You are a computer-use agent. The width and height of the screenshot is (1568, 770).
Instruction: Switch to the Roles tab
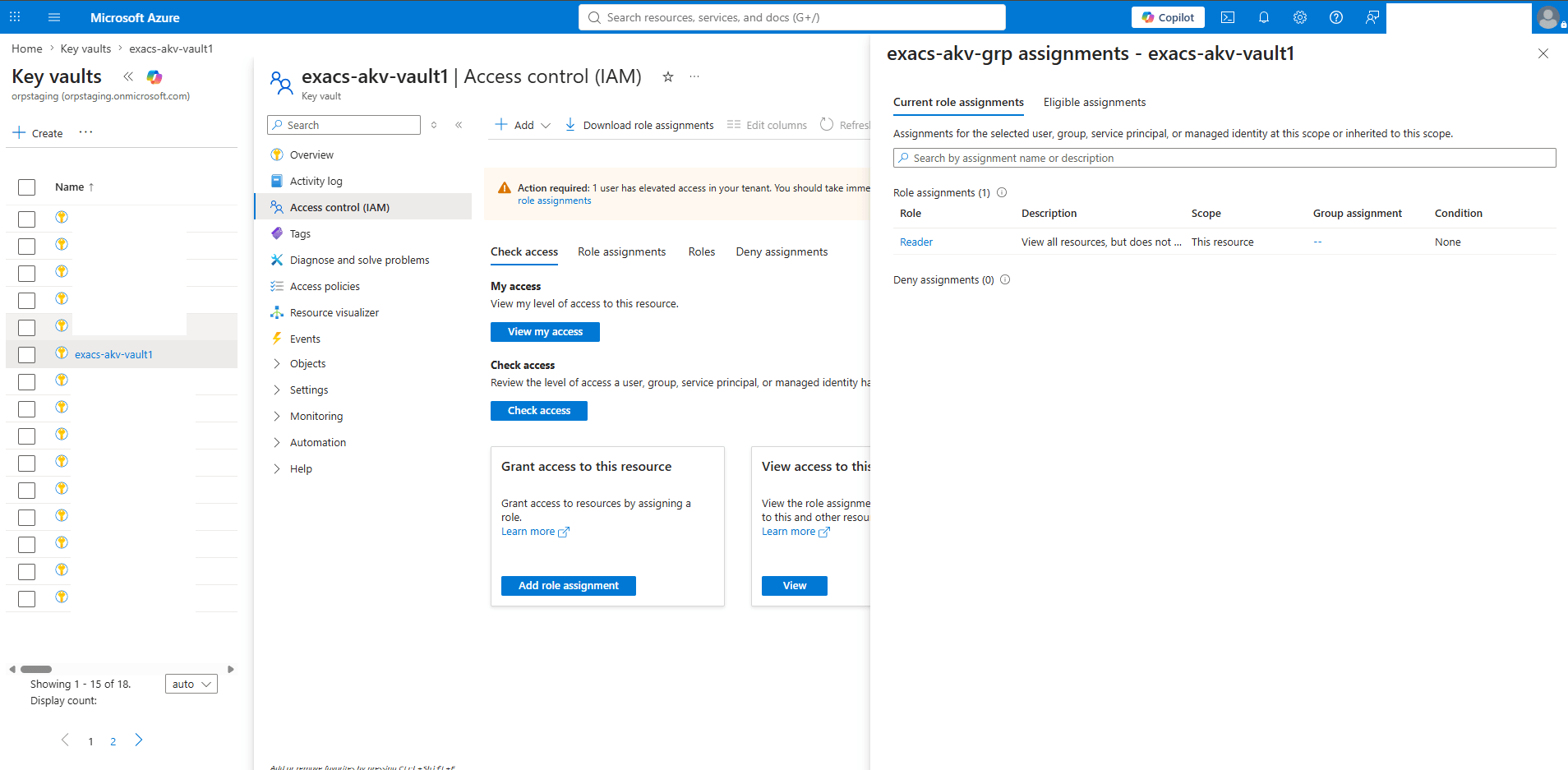click(x=702, y=251)
